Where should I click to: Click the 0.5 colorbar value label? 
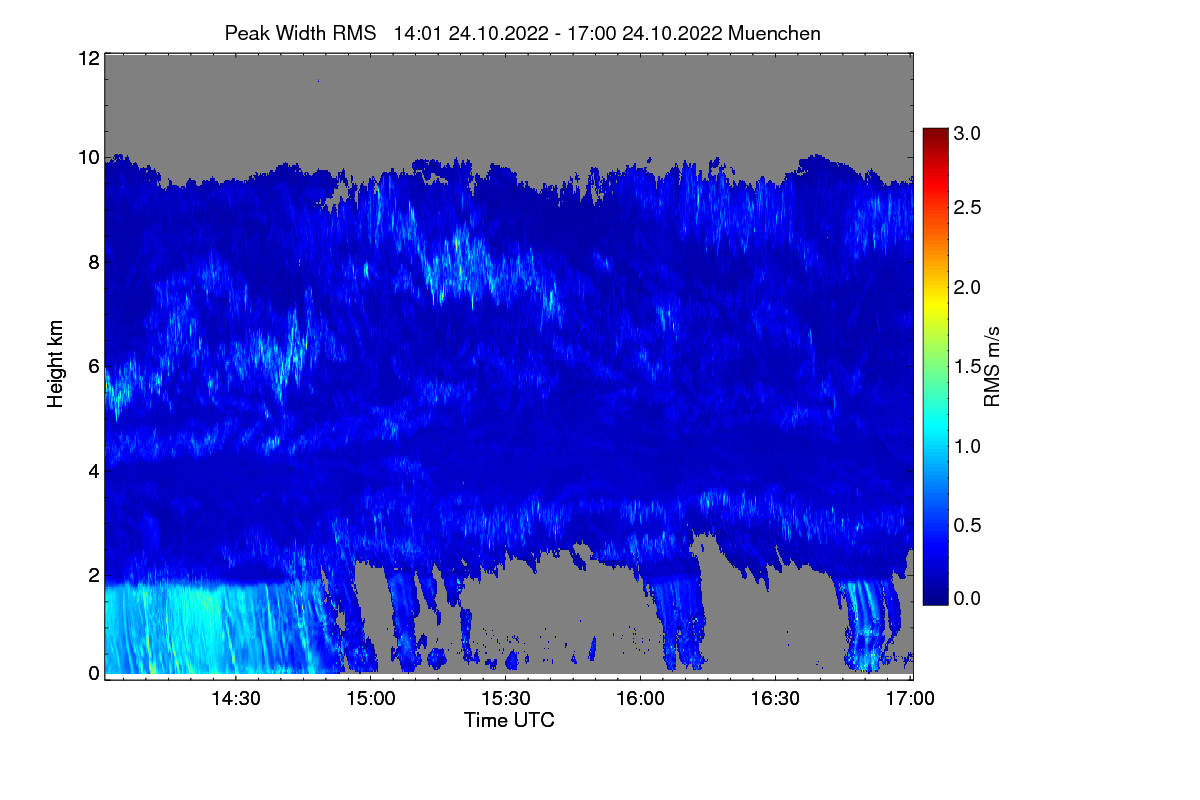click(x=968, y=524)
